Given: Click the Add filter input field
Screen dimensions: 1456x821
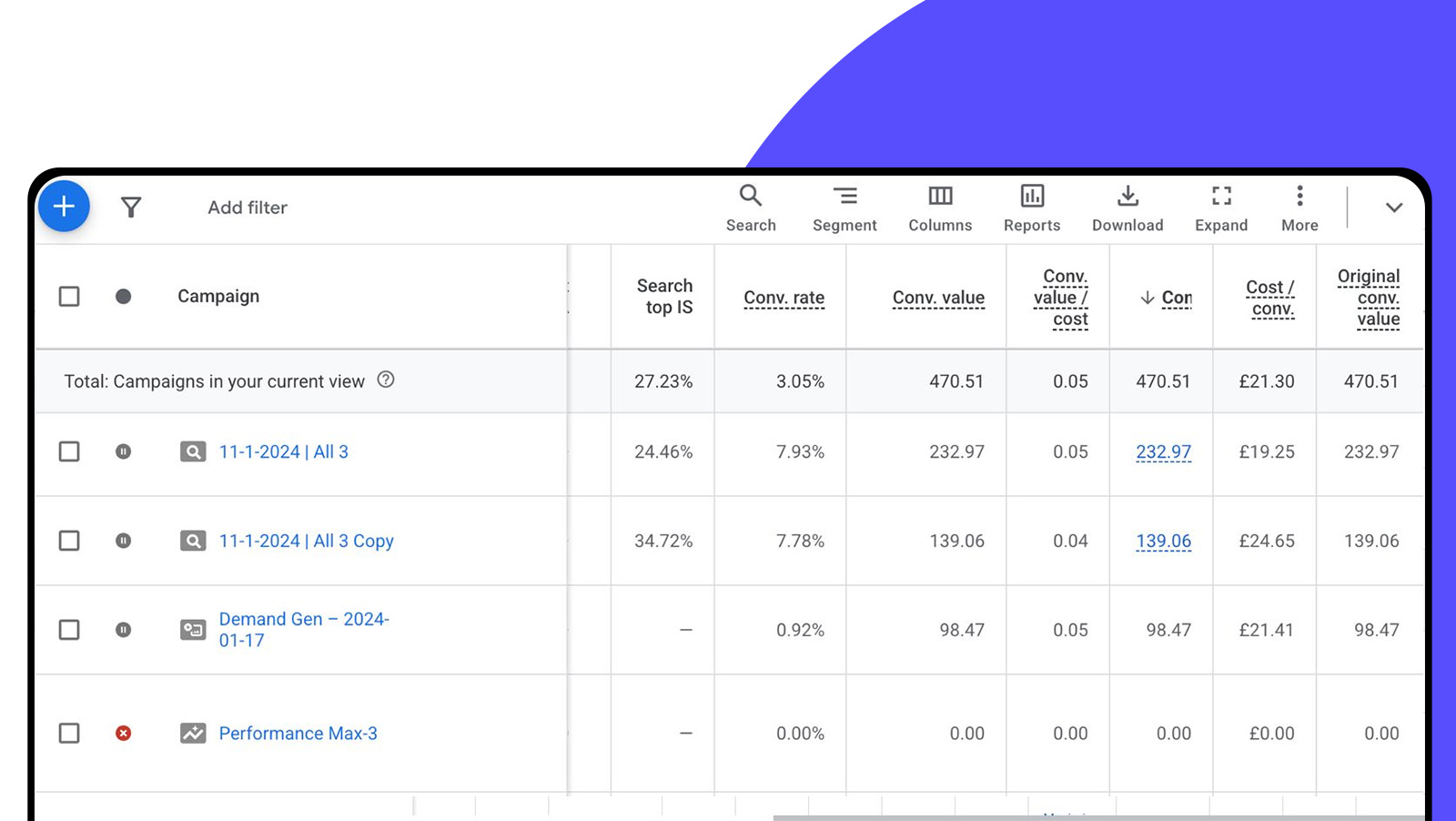Looking at the screenshot, I should point(248,208).
